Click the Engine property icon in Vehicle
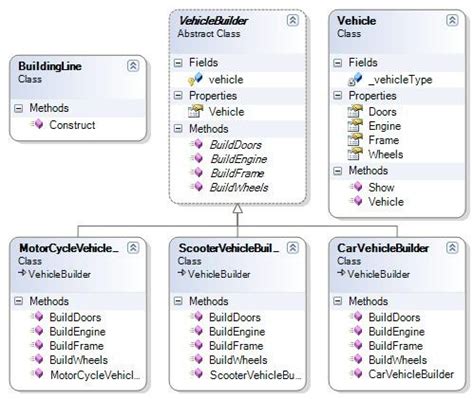The image size is (474, 399). coord(355,125)
